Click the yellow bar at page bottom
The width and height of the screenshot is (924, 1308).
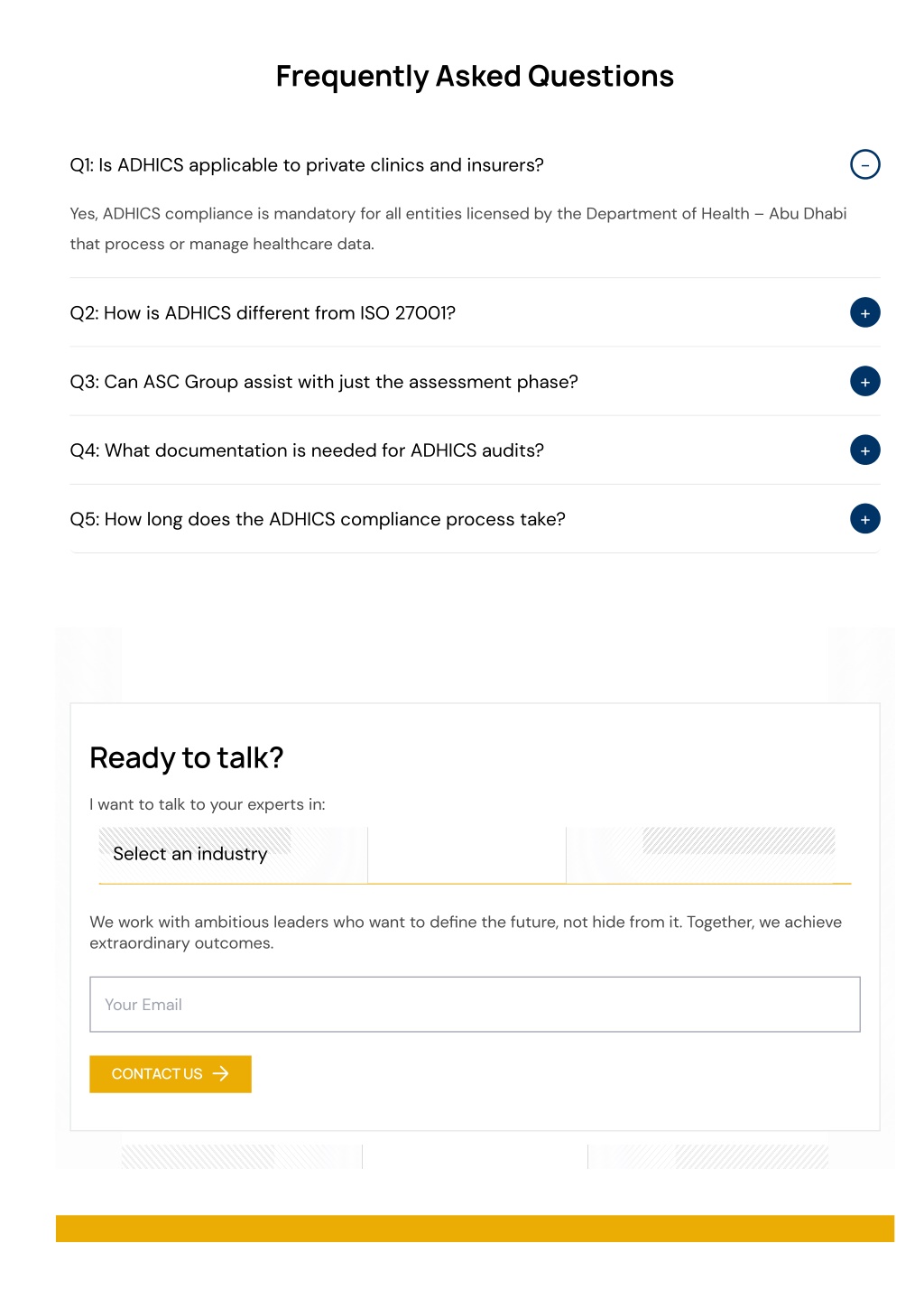[475, 1228]
